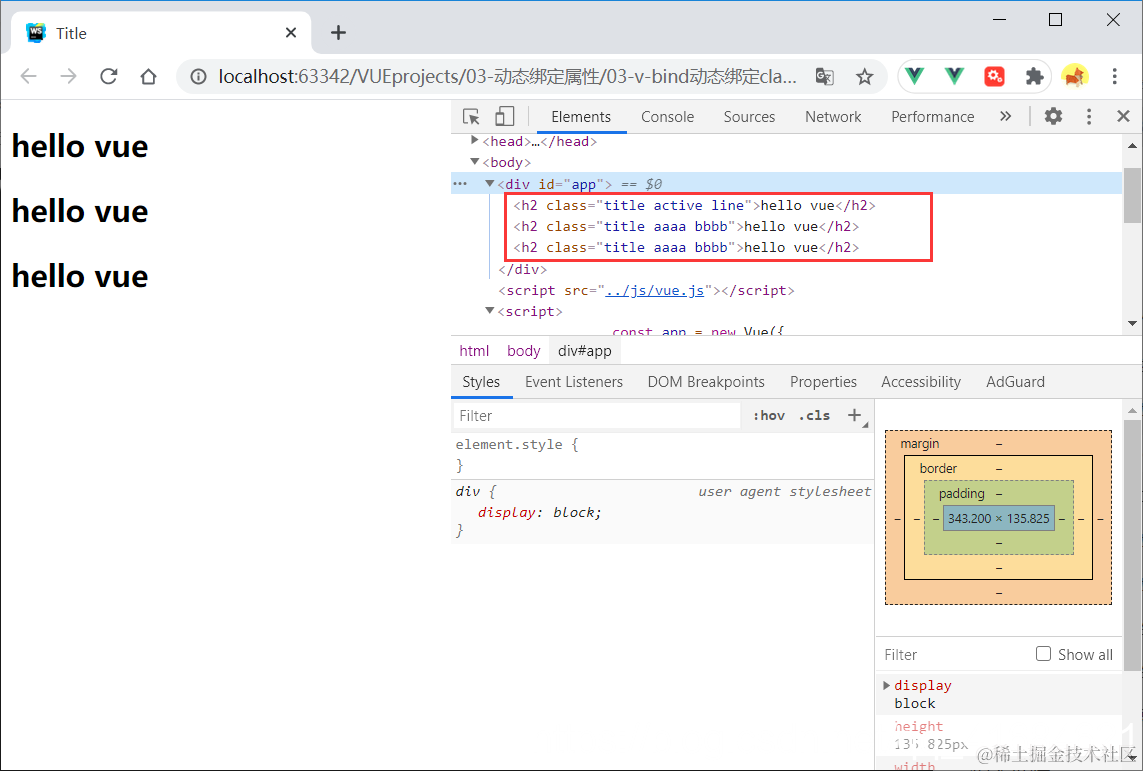Open the second Vue devtools extension icon
The image size is (1143, 771).
tap(954, 76)
